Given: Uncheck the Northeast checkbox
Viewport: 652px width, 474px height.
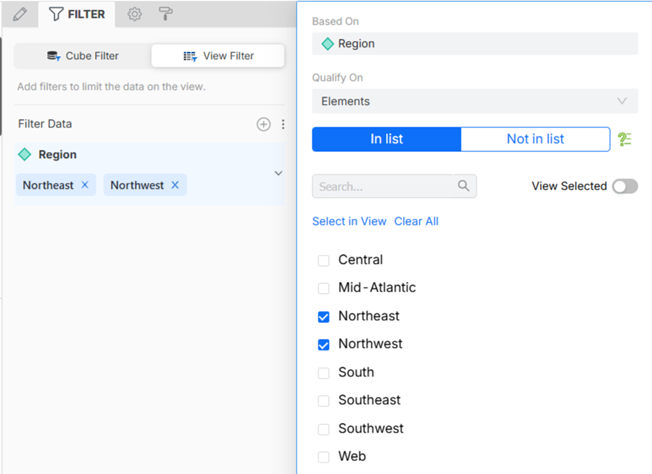Looking at the screenshot, I should click(x=323, y=316).
